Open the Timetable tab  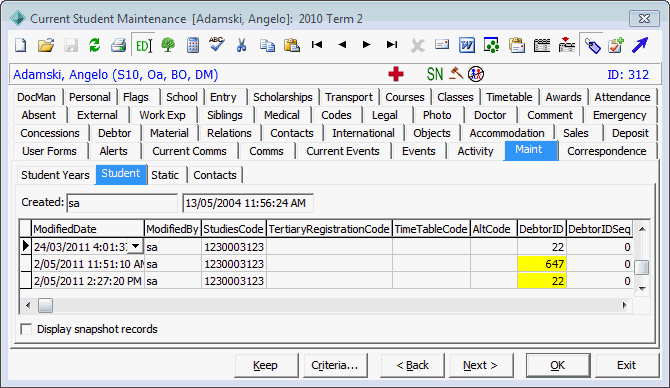tap(509, 97)
